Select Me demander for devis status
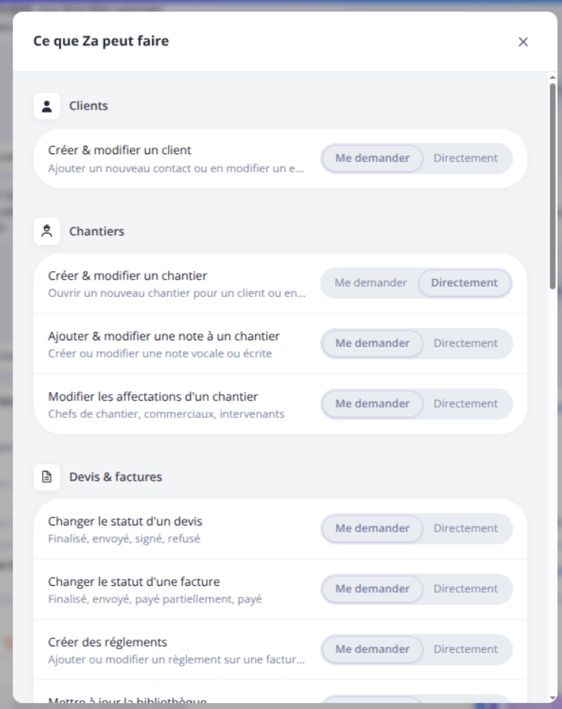Viewport: 562px width, 709px height. click(372, 528)
